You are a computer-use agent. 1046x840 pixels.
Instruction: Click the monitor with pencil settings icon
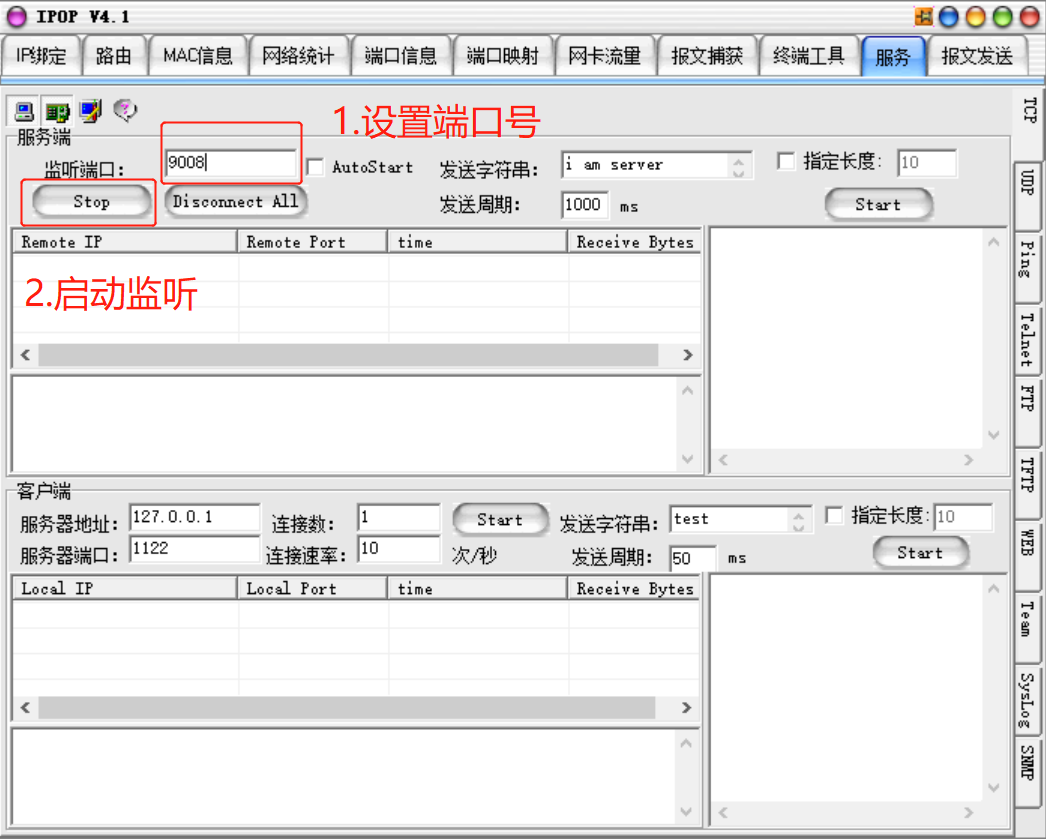click(x=91, y=111)
